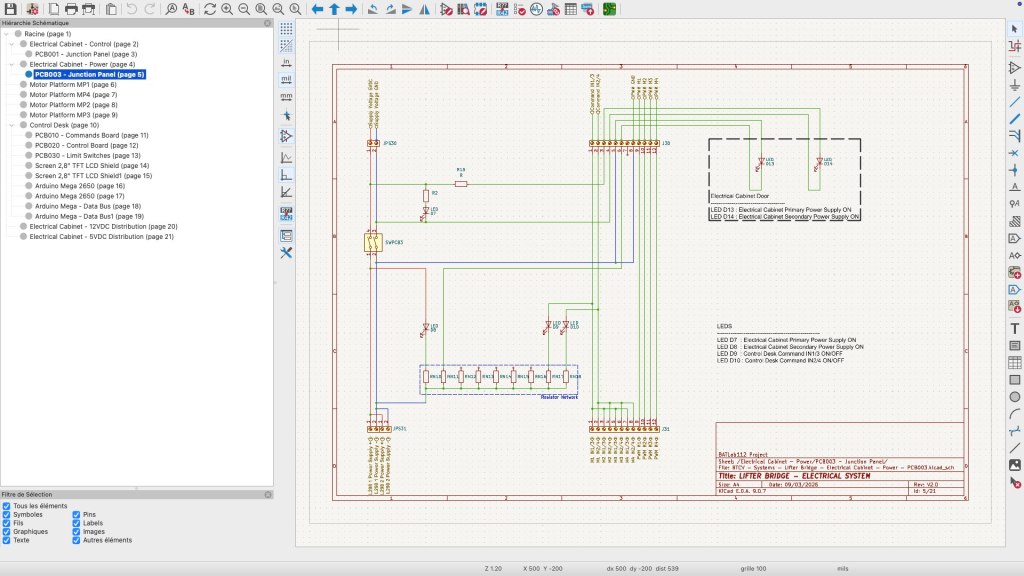Collapse the Control Desk (page 10) branch
Image resolution: width=1024 pixels, height=576 pixels.
11,125
